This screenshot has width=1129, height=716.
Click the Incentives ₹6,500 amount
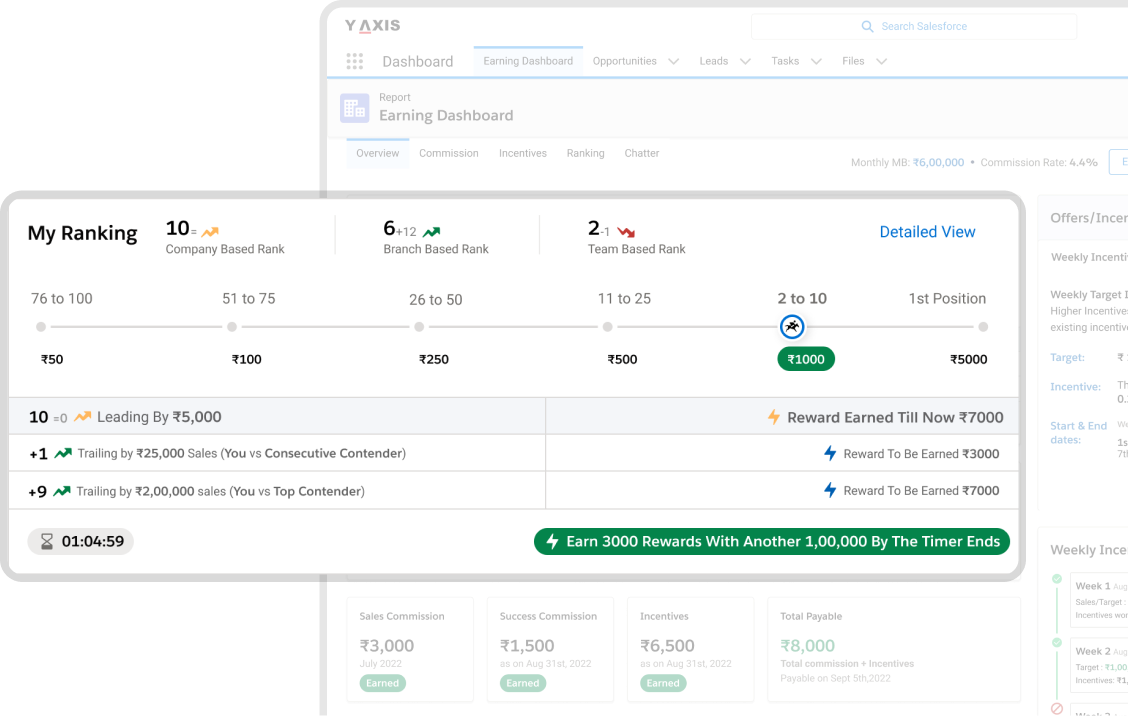667,645
